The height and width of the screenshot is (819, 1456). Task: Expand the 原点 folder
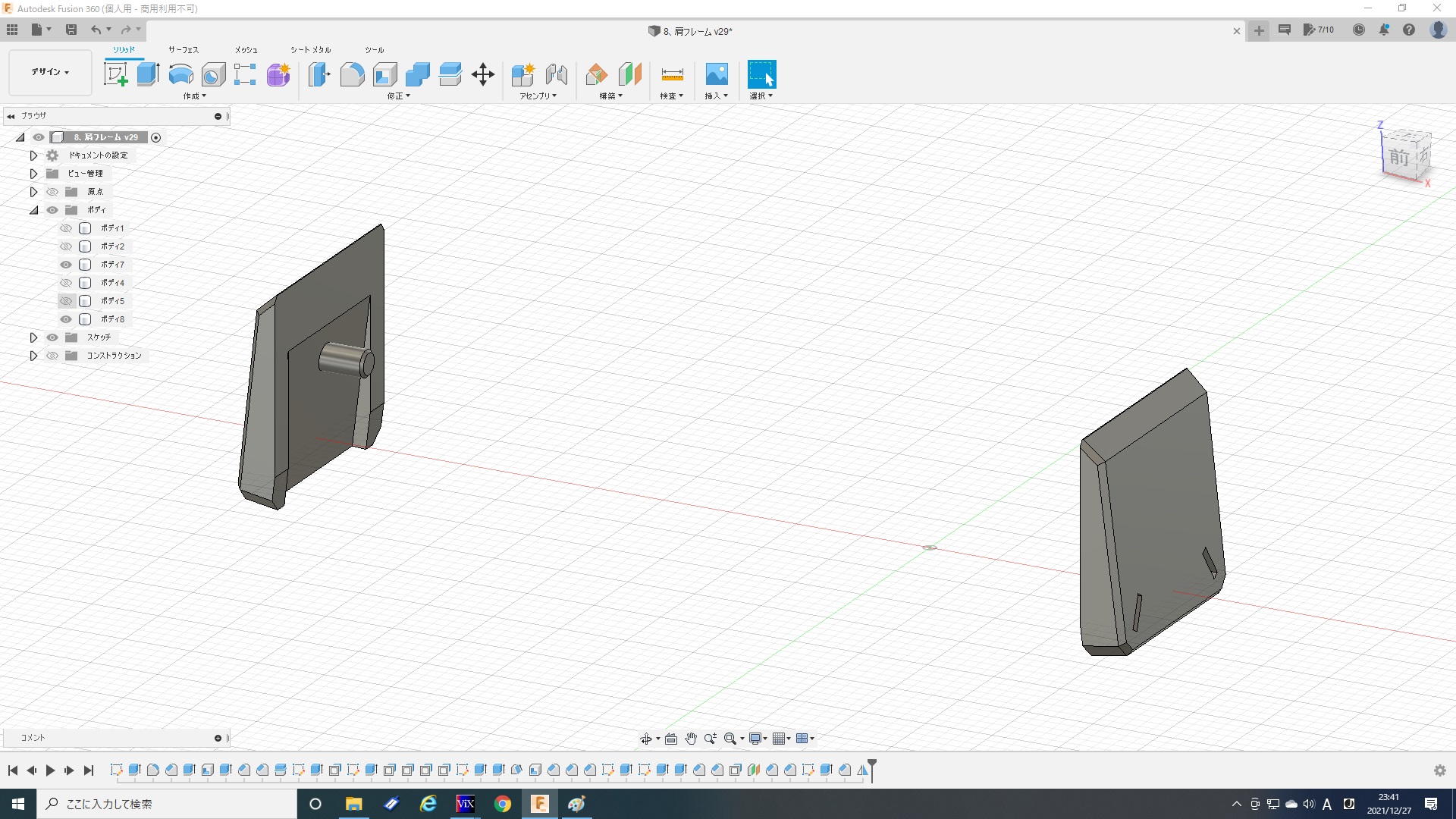33,192
